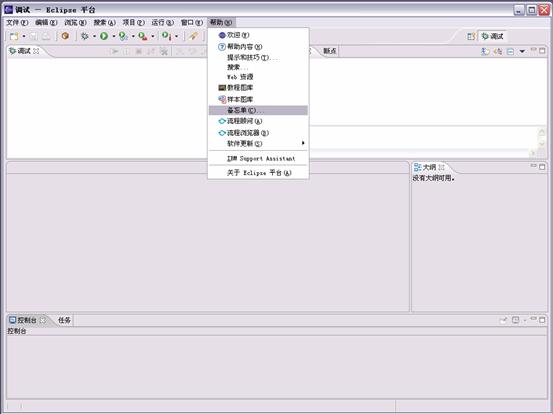This screenshot has width=553, height=414.
Task: Choose 关于 Eclipse 平台 in Help menu
Action: (x=258, y=173)
